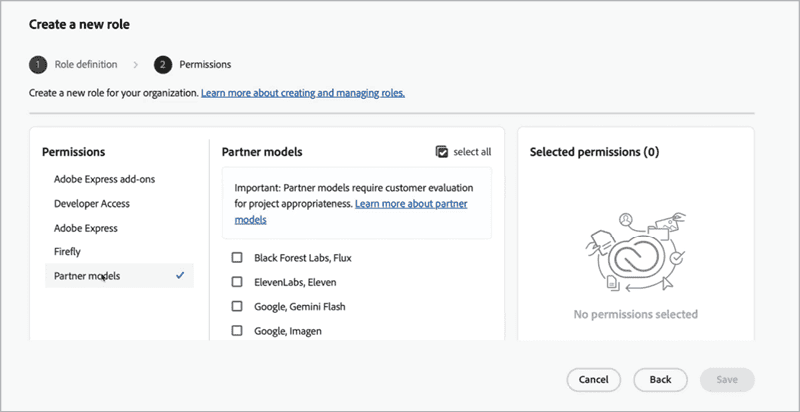Click the No permissions selected text
The image size is (800, 412).
[x=636, y=314]
